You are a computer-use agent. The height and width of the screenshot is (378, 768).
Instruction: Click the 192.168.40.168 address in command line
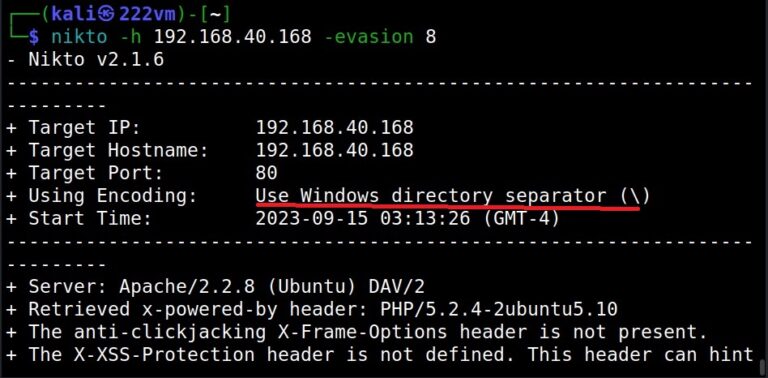pyautogui.click(x=233, y=37)
